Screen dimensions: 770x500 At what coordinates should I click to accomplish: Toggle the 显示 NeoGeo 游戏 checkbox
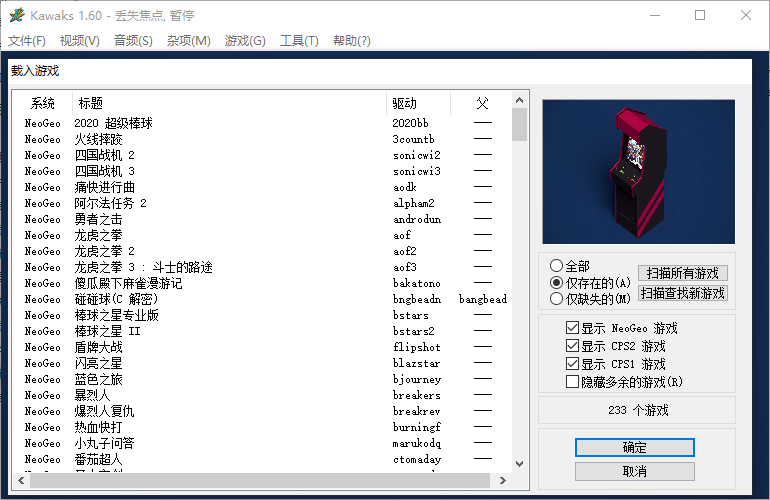click(572, 328)
